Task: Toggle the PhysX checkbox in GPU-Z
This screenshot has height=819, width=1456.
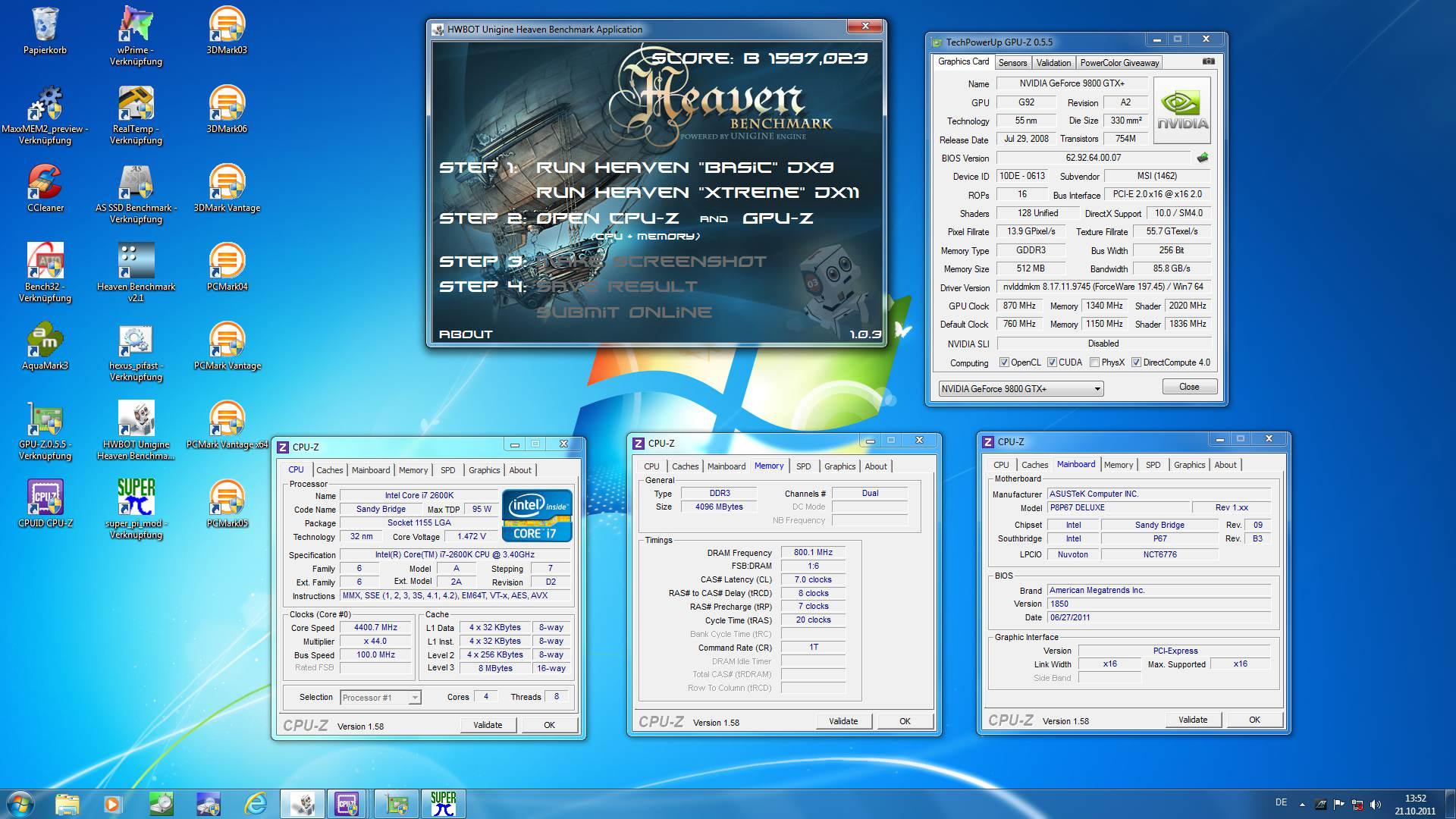Action: coord(1094,362)
